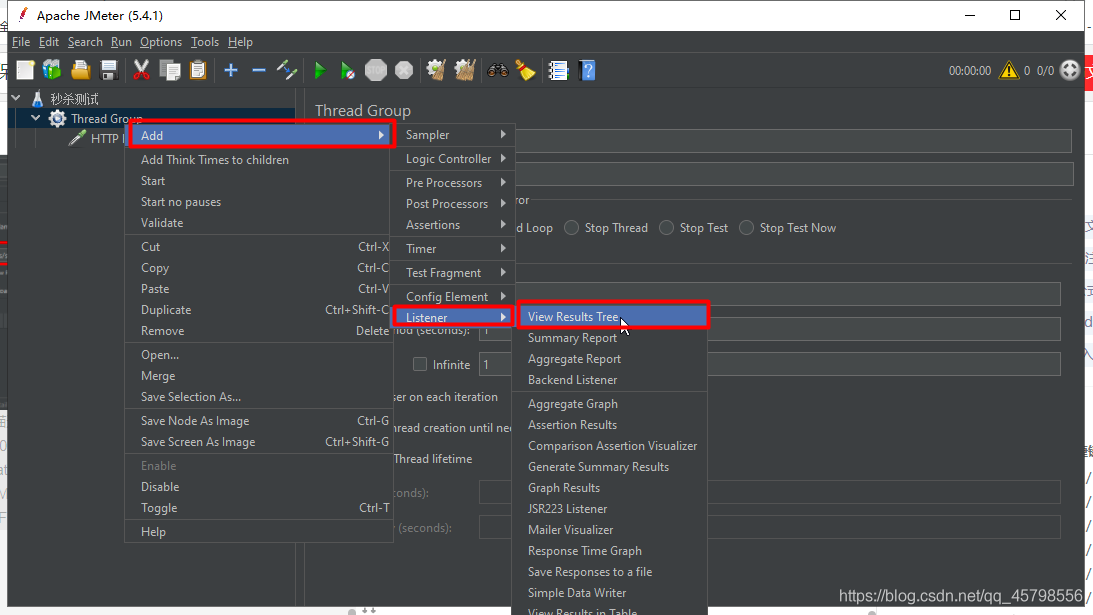The image size is (1093, 615).
Task: Toggle selected element with the toggle icon
Action: tap(286, 70)
